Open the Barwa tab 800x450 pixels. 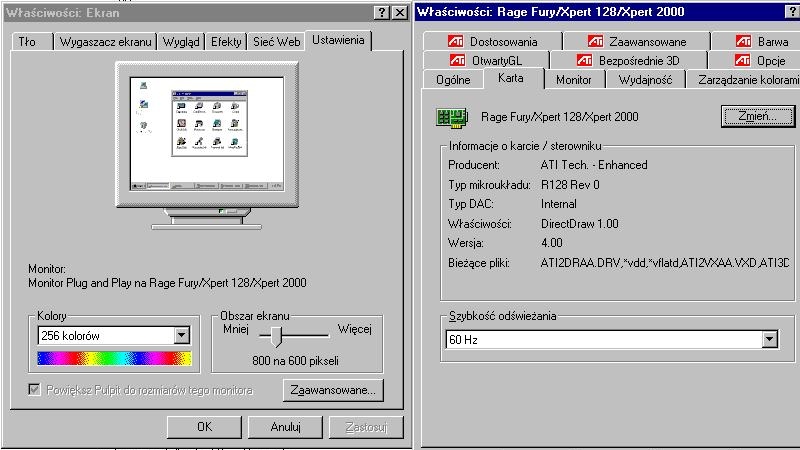756,41
